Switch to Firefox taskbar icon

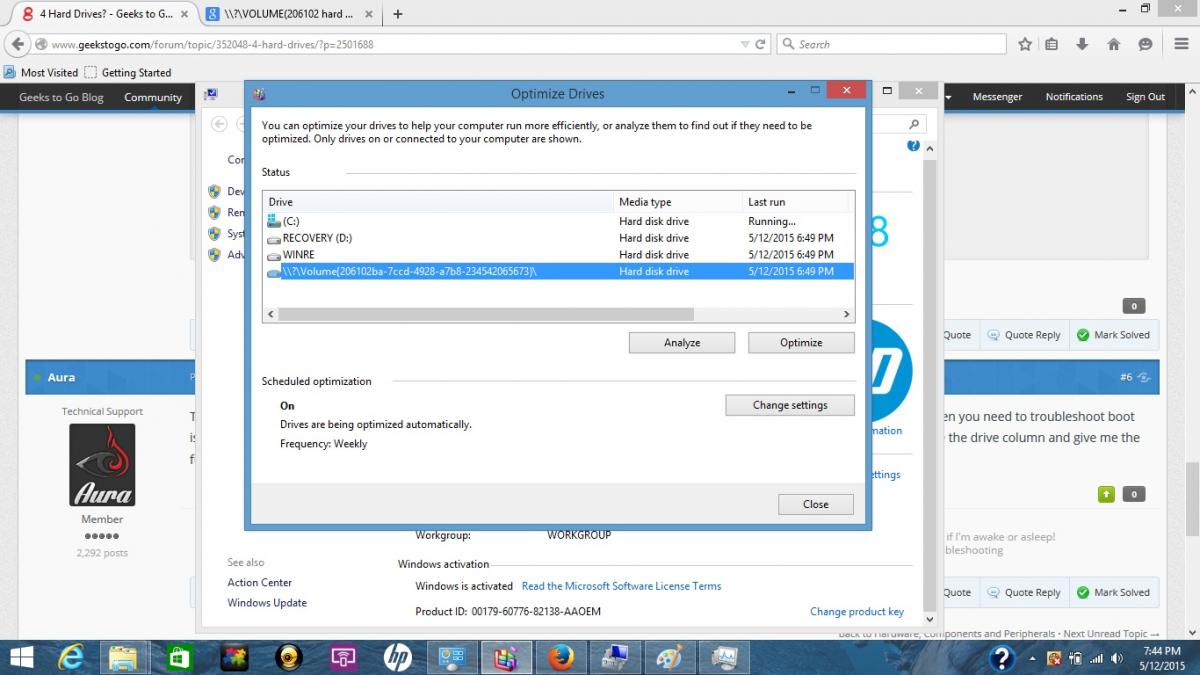[560, 657]
